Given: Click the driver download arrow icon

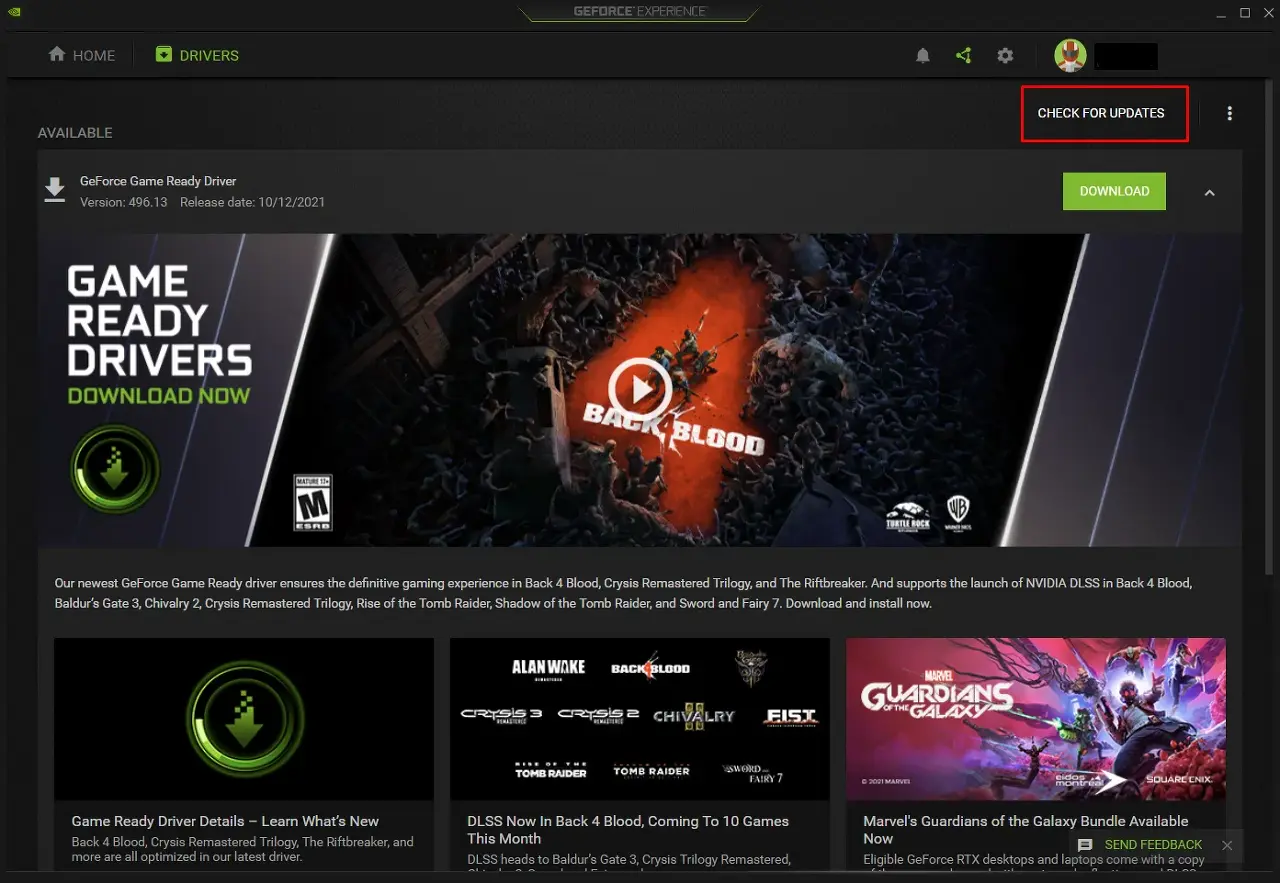Looking at the screenshot, I should pyautogui.click(x=54, y=190).
